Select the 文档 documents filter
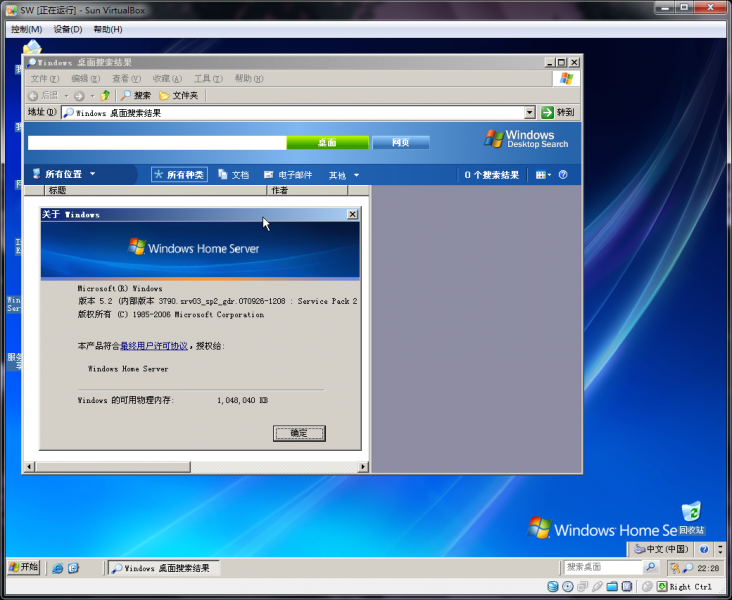This screenshot has width=732, height=600. [234, 175]
